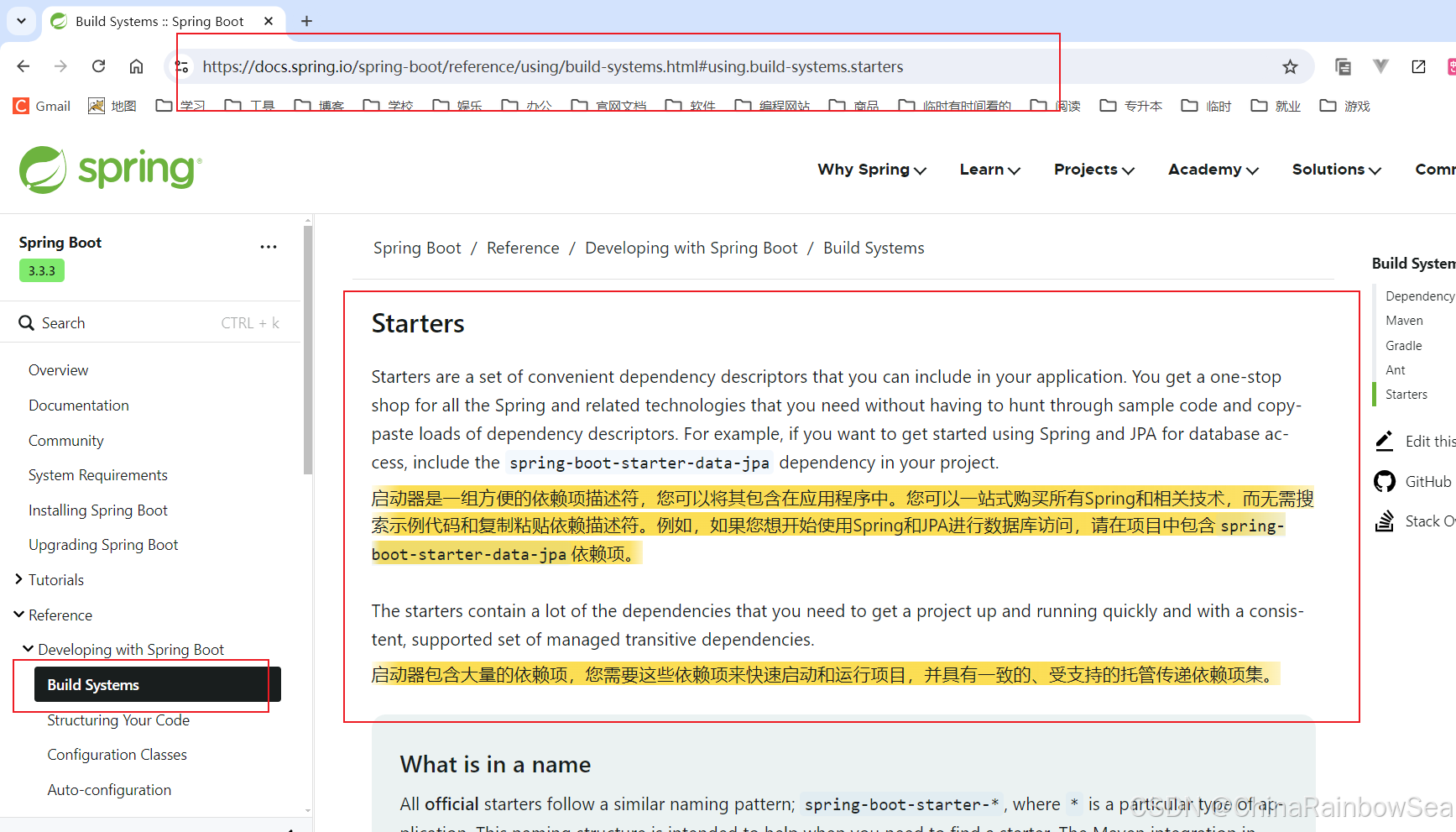Click Developing with Spring Boot breadcrumb
This screenshot has width=1456, height=832.
(x=691, y=248)
